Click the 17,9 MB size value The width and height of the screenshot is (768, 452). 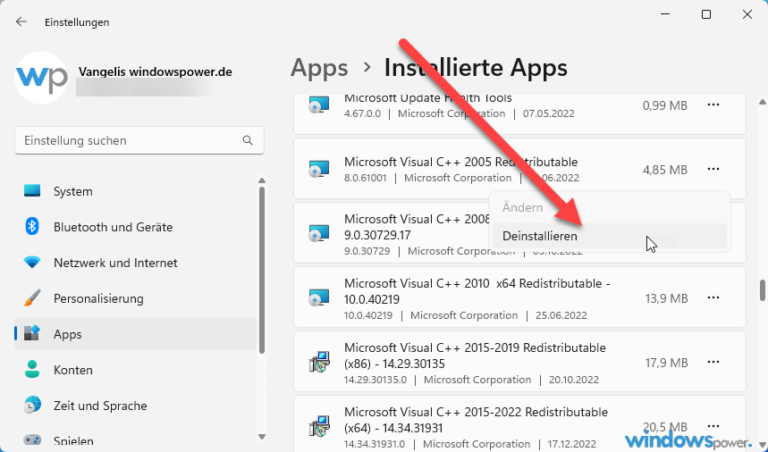(x=666, y=362)
